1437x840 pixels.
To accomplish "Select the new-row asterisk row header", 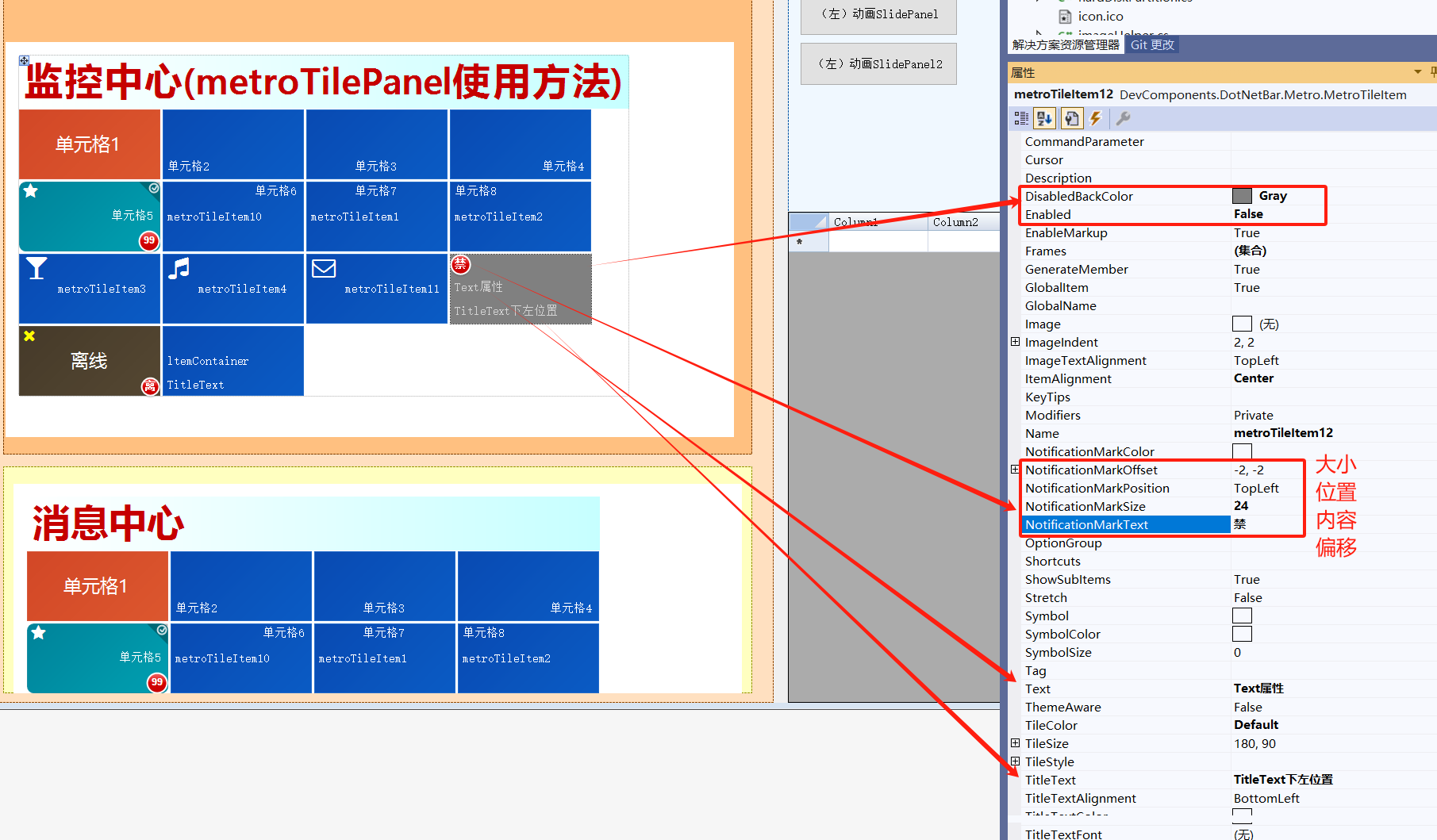I will [x=809, y=242].
